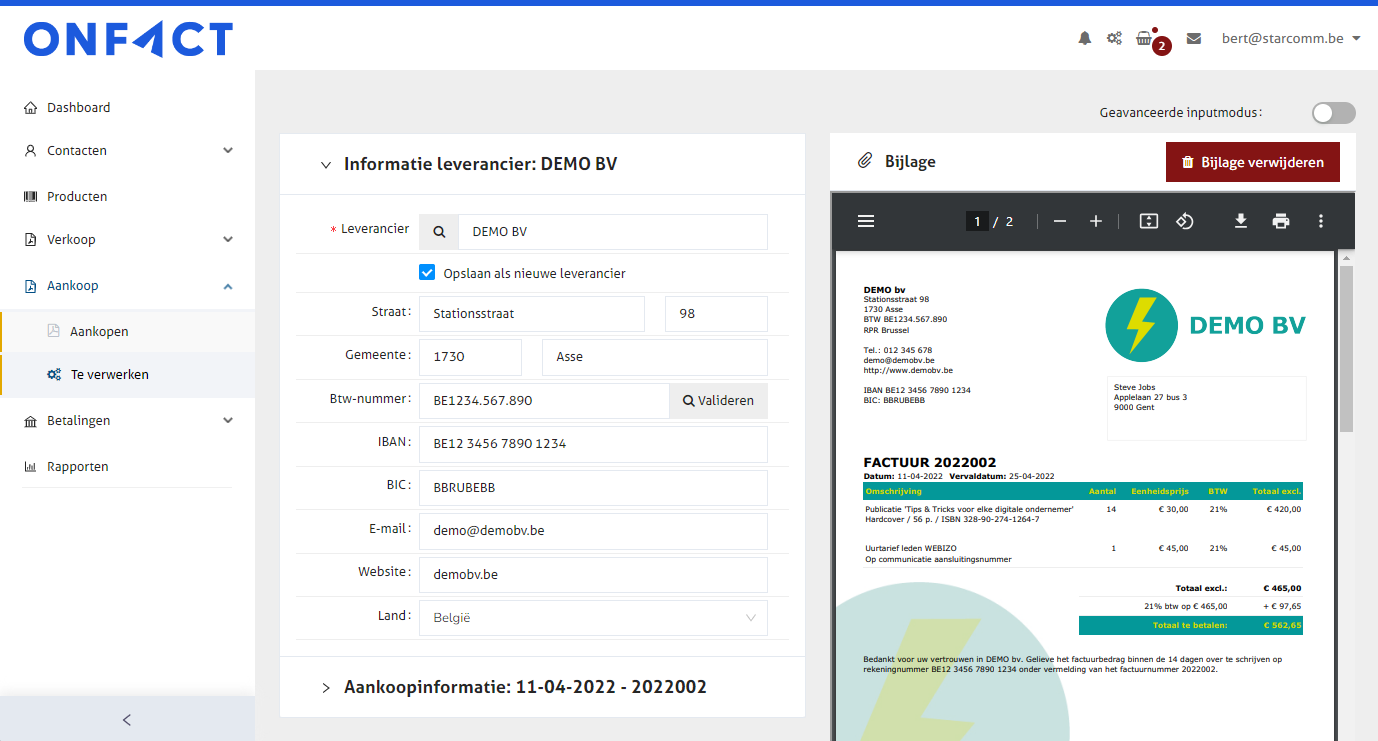Open the user account dropdown bert@starcomm.be
This screenshot has height=741, width=1378.
point(1290,39)
